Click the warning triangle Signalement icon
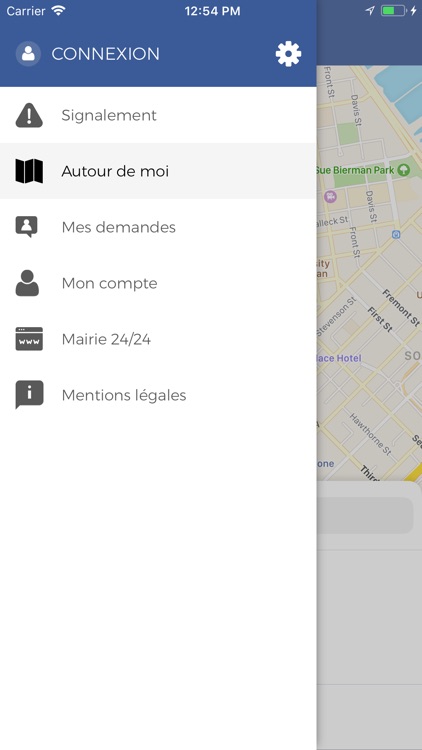This screenshot has height=750, width=422. [29, 115]
